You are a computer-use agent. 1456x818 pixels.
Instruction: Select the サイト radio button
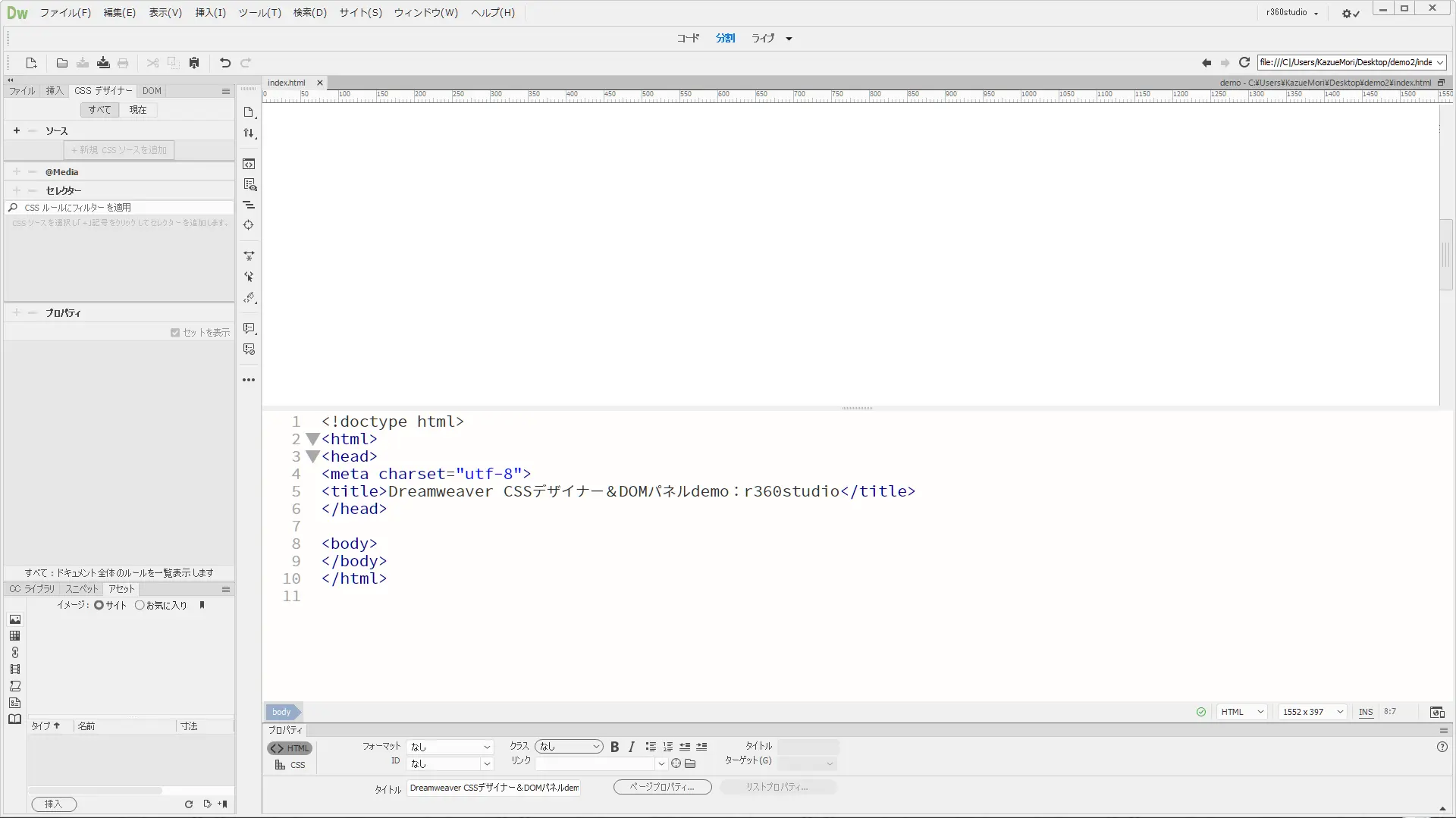[99, 605]
